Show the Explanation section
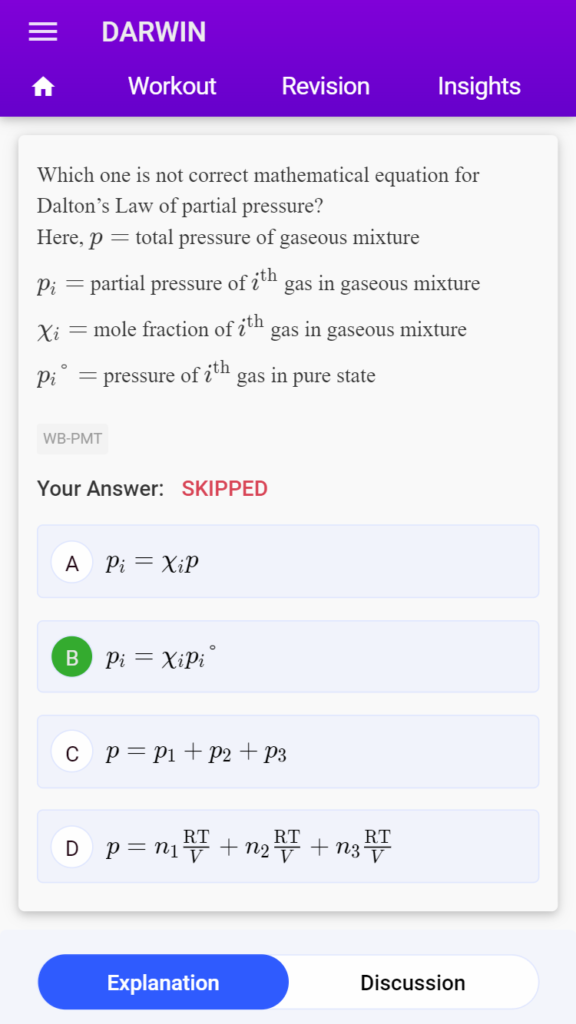This screenshot has height=1024, width=576. [x=163, y=982]
